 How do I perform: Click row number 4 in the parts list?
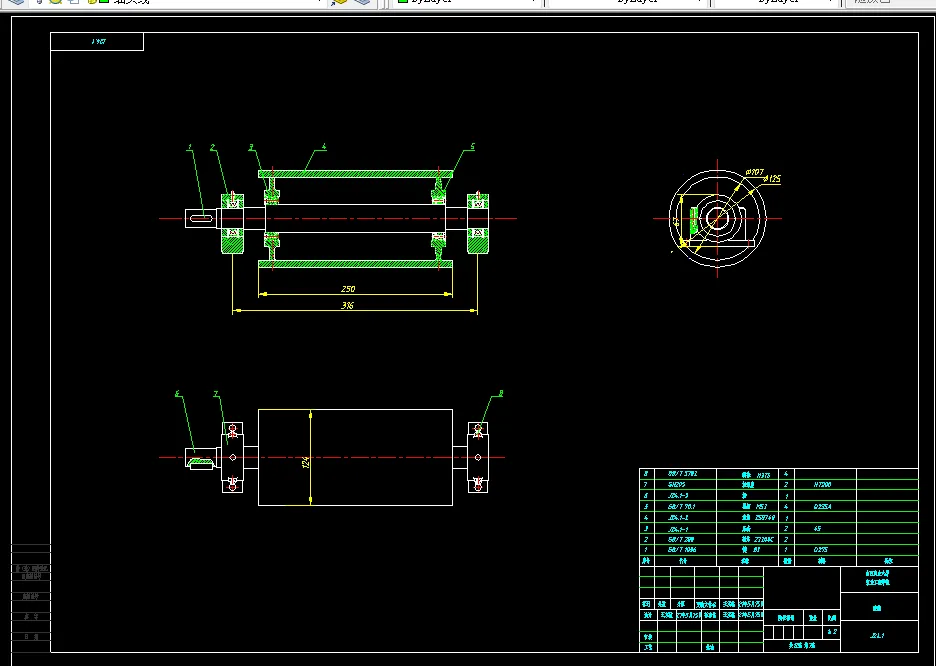pos(645,518)
